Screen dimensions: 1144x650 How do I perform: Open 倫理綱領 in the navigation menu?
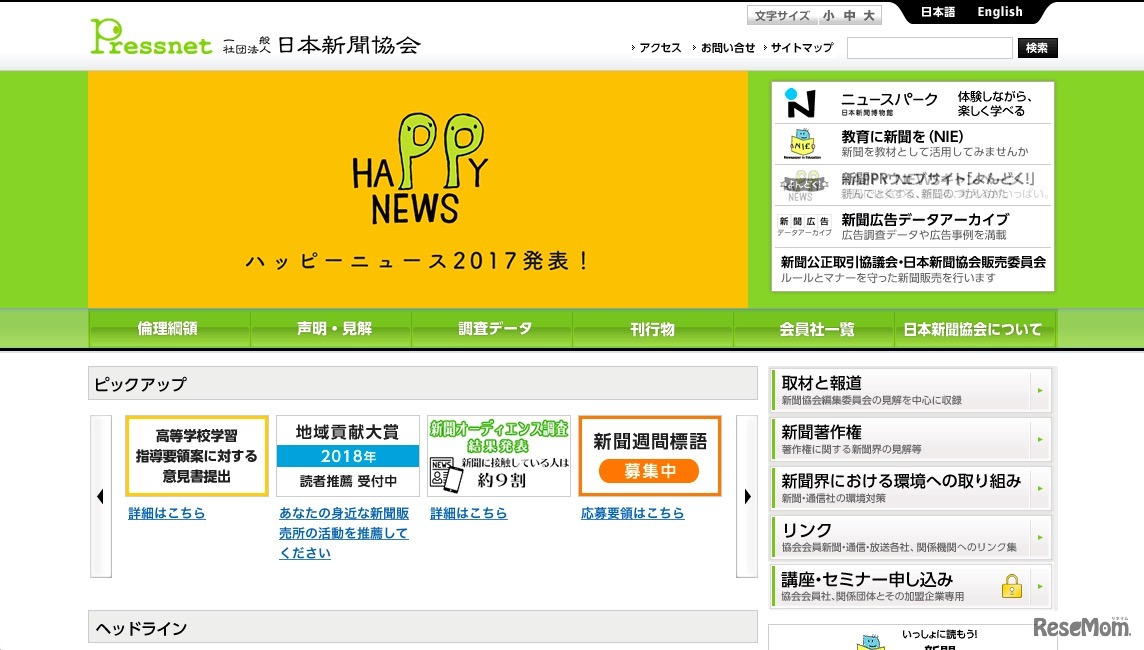point(168,329)
